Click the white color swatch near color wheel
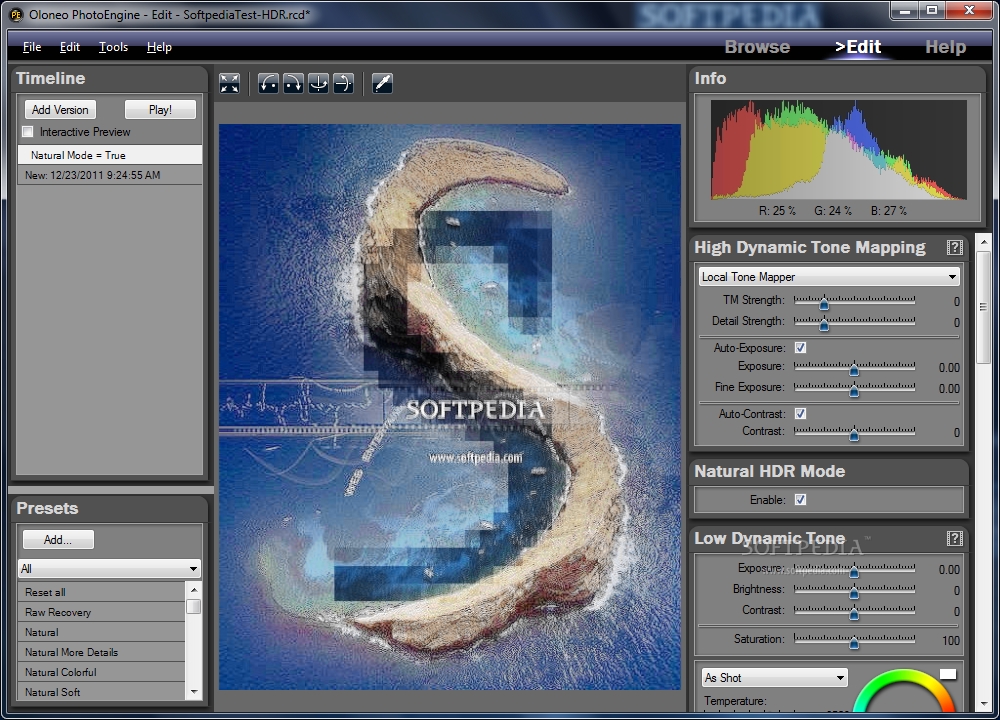Screen dimensions: 1000x720 coord(948,674)
